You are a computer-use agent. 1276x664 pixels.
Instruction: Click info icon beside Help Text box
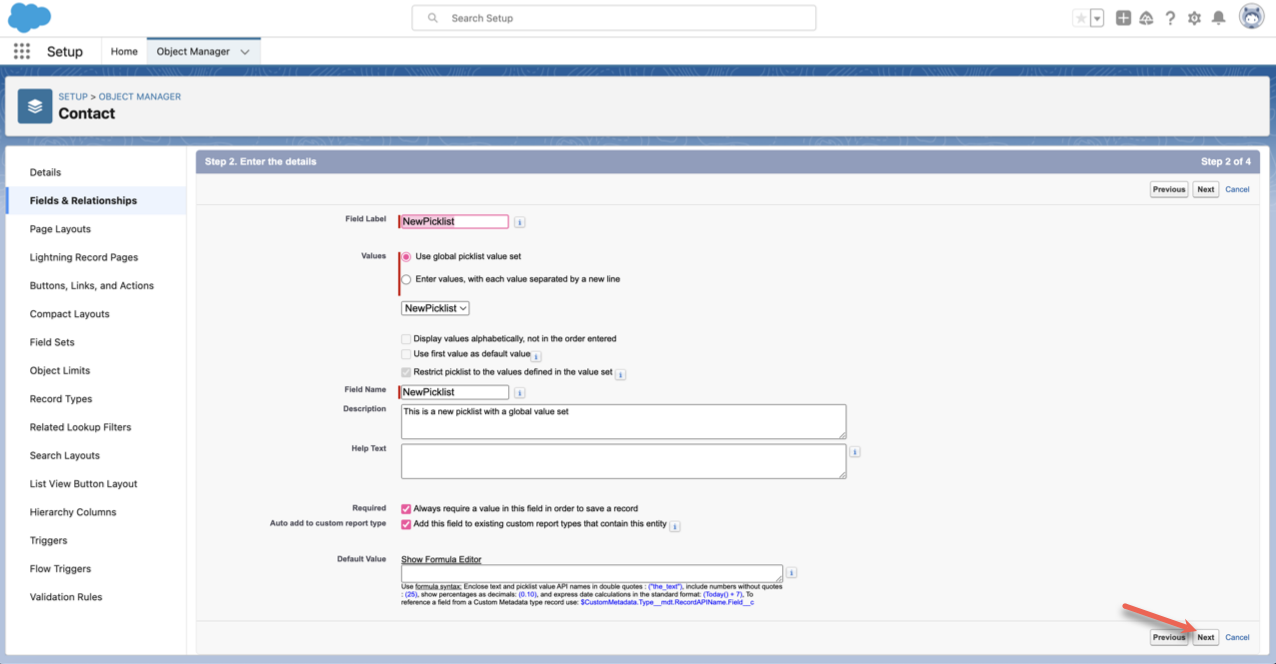tap(855, 452)
